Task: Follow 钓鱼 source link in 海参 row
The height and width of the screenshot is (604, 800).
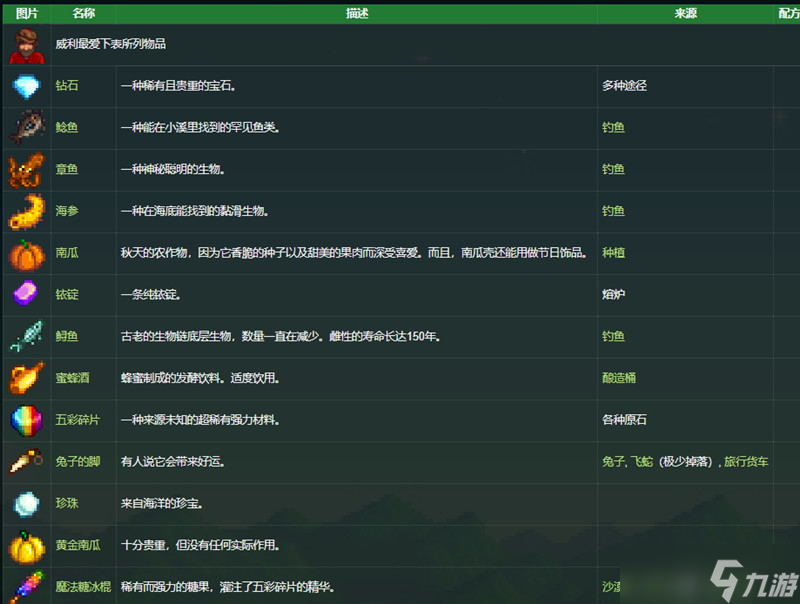Action: [613, 211]
